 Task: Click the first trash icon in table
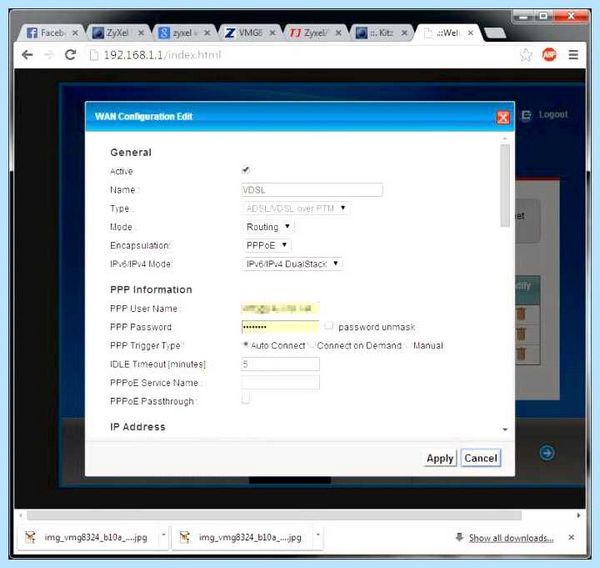[521, 314]
